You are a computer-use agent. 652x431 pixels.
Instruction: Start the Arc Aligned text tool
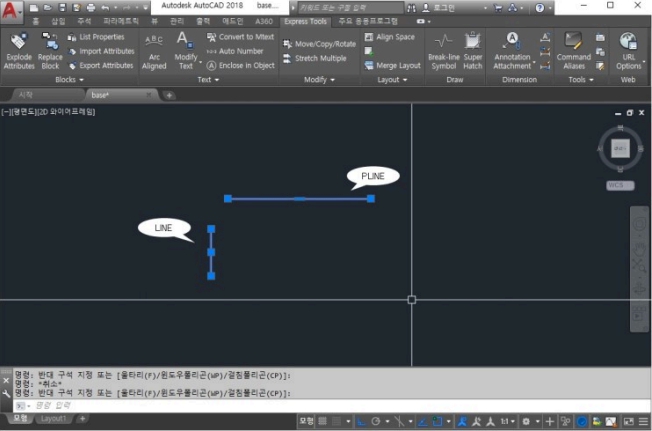[x=154, y=52]
